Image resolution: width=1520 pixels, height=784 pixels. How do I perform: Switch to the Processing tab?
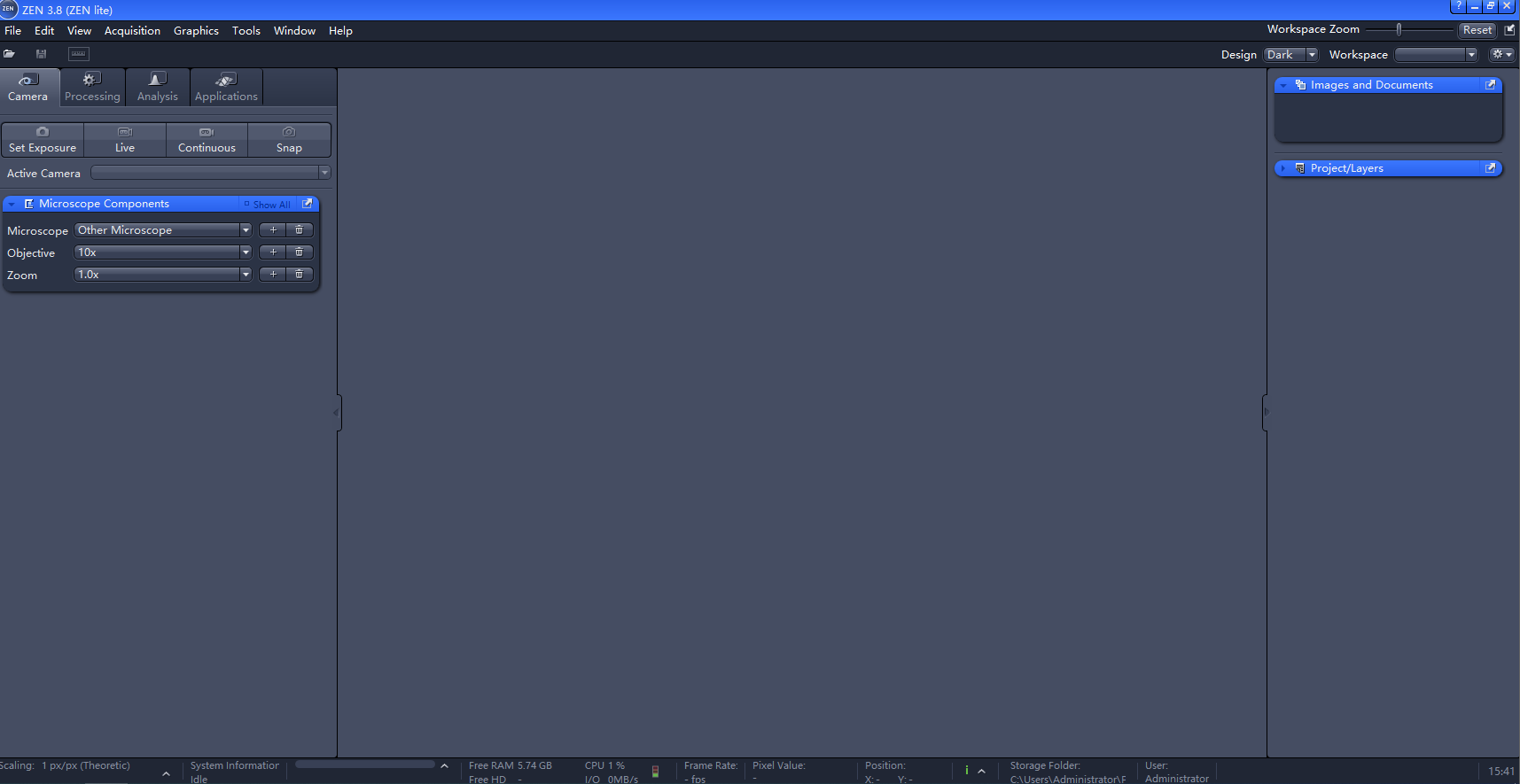92,88
